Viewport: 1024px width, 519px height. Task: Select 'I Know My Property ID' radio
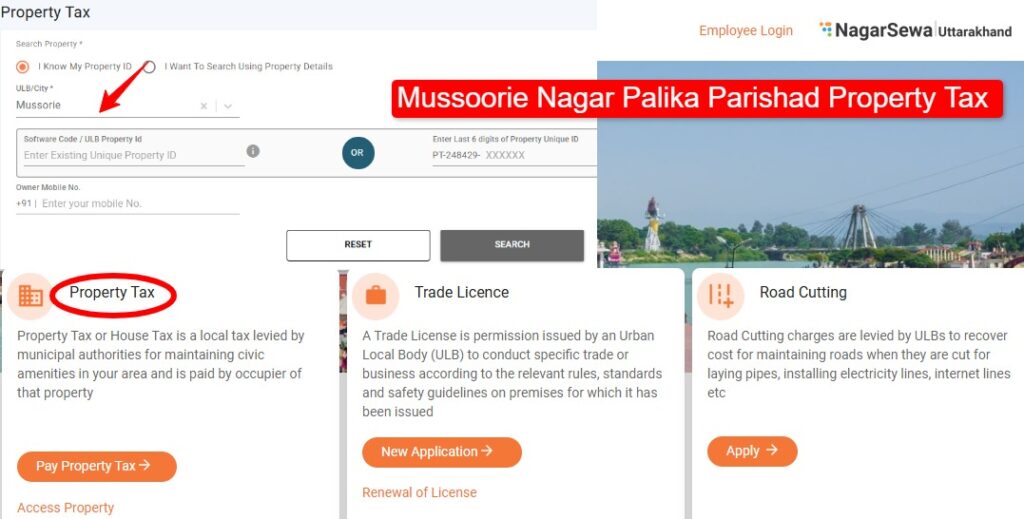click(23, 67)
